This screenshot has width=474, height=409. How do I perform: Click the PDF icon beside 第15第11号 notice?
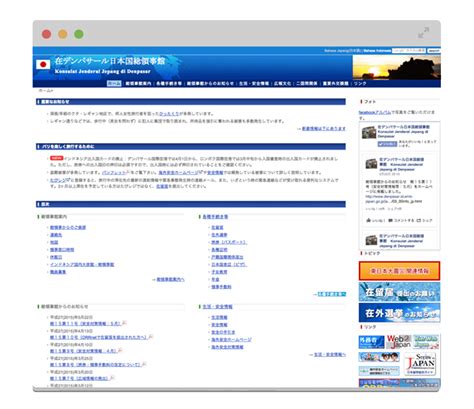click(124, 323)
